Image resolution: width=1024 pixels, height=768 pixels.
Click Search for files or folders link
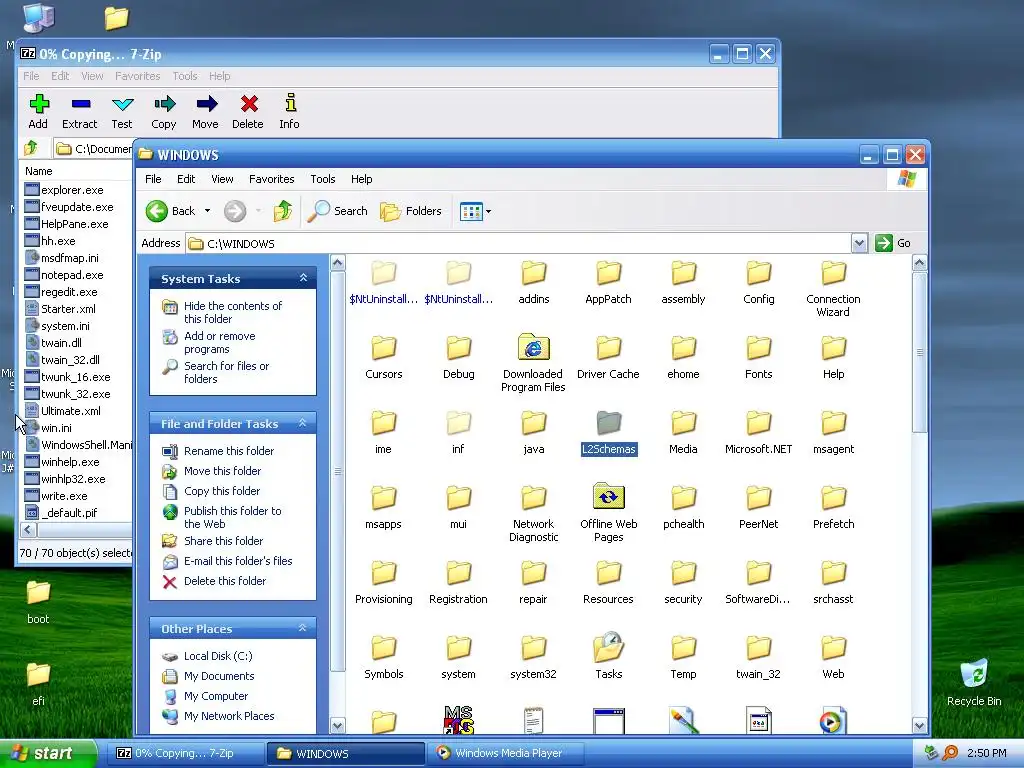coord(226,372)
